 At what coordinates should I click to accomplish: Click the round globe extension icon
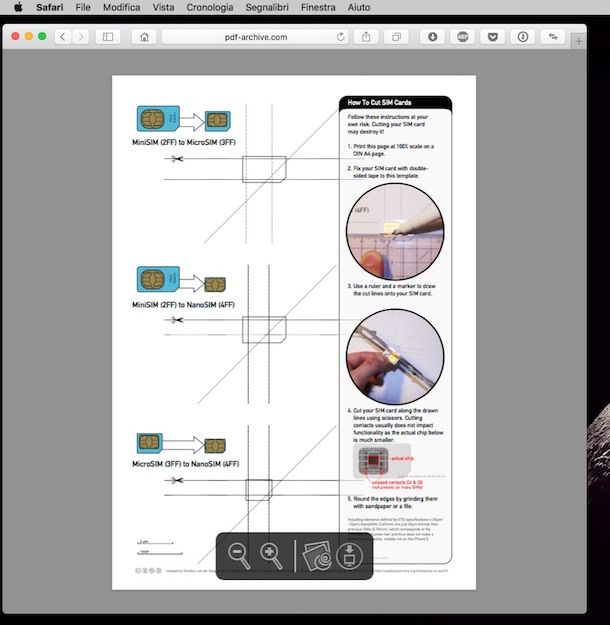tap(462, 37)
